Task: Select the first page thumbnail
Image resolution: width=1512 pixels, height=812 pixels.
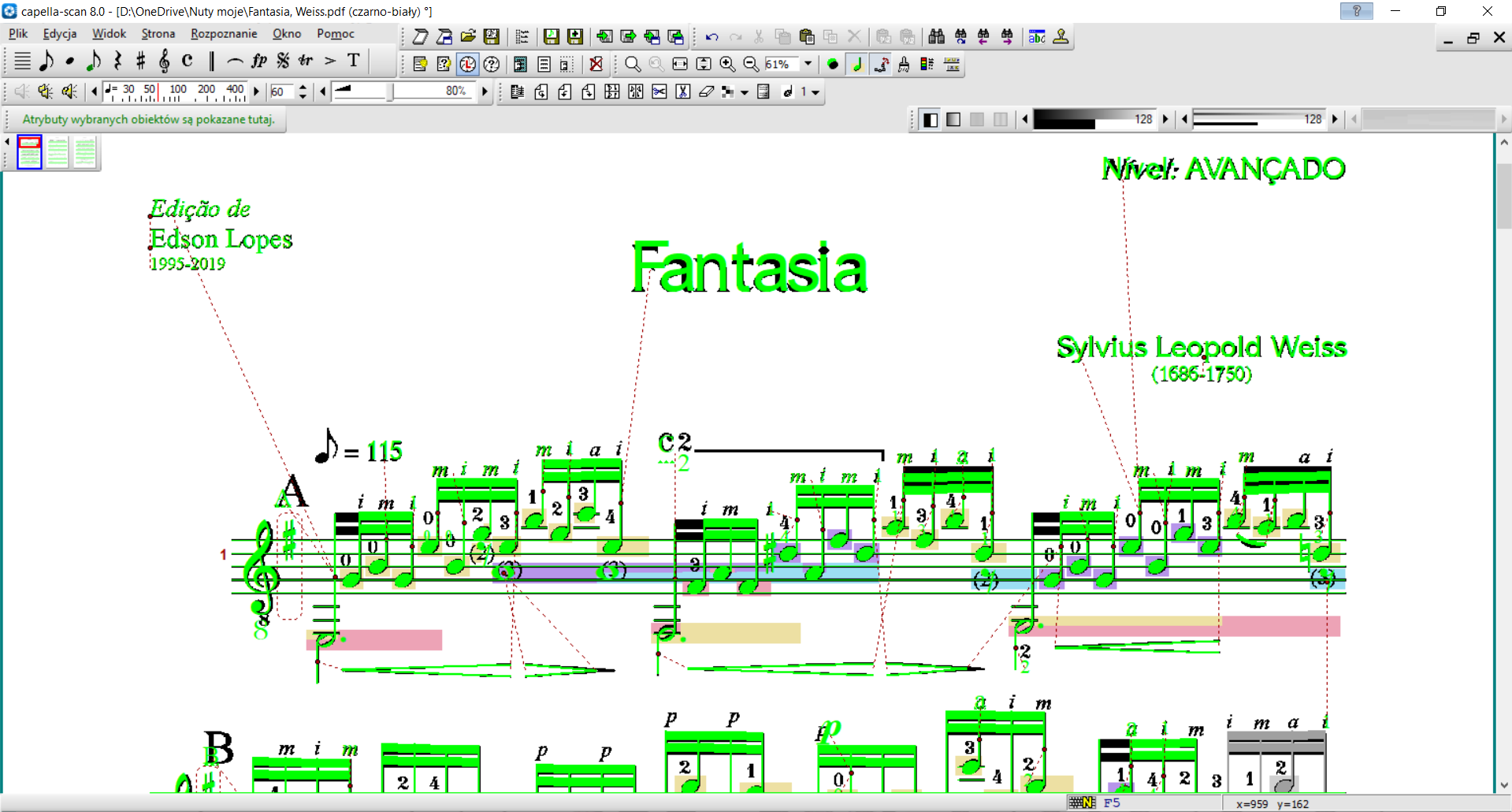Action: (30, 152)
